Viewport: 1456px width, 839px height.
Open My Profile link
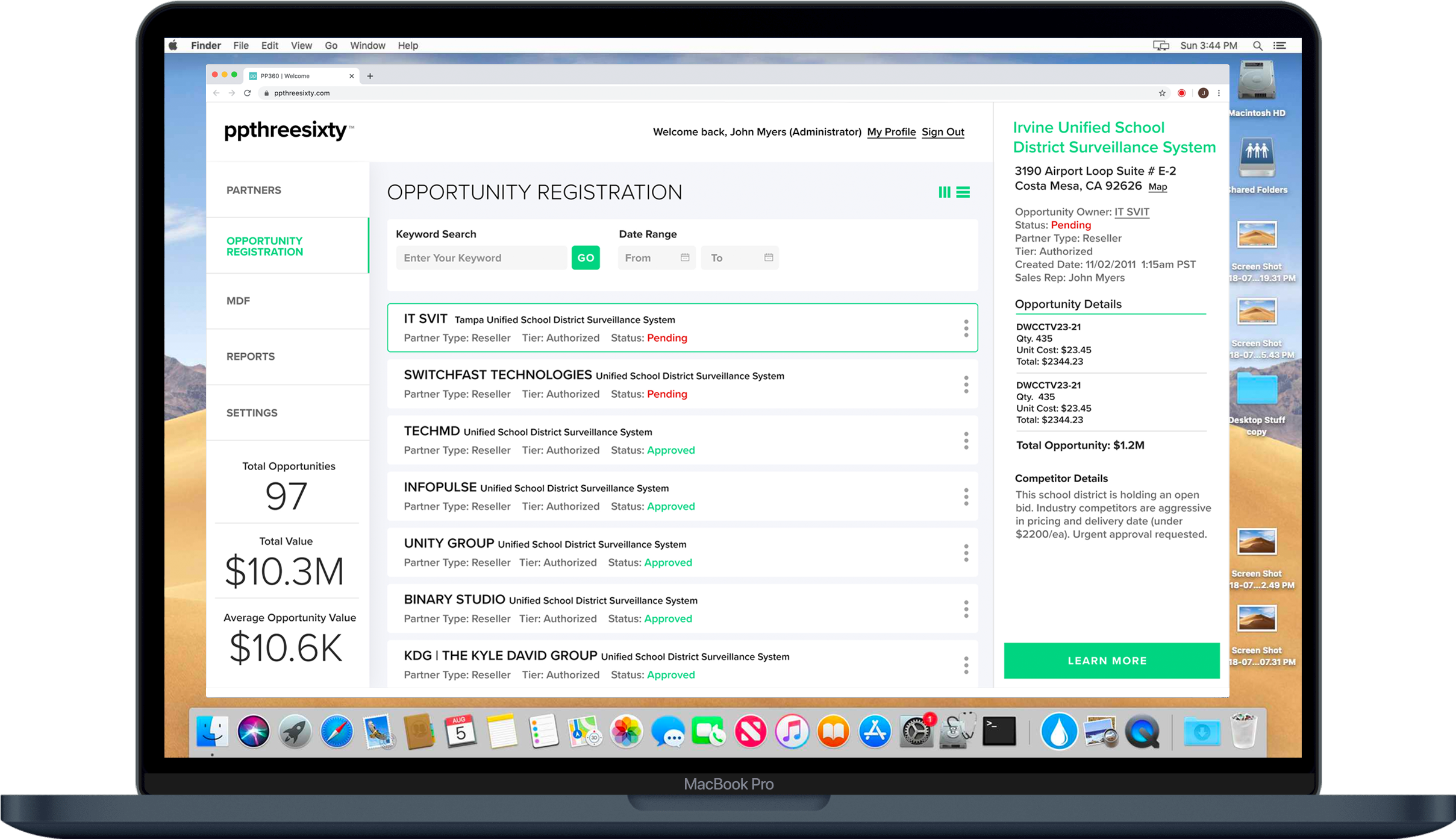click(891, 132)
